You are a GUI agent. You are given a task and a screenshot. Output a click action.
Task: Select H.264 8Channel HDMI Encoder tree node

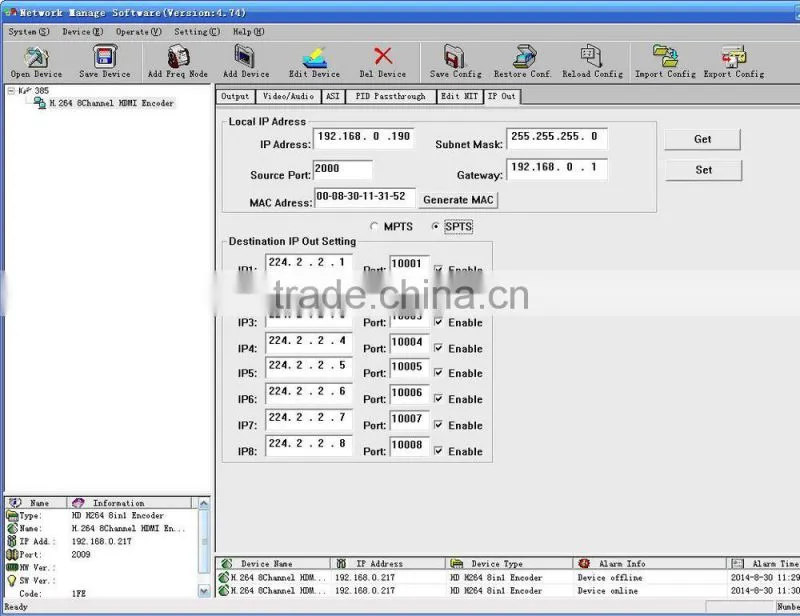(111, 103)
